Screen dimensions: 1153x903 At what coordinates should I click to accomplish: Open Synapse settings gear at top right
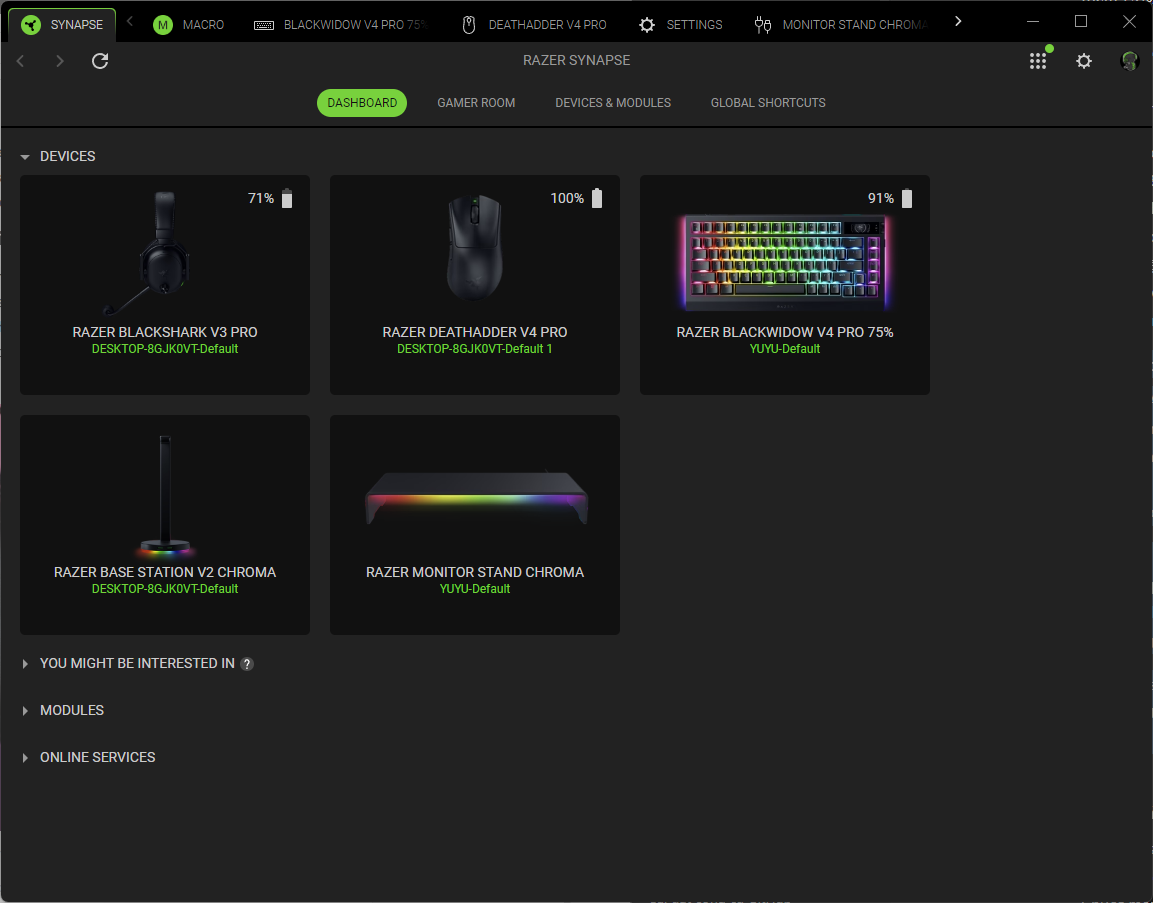[x=1084, y=61]
